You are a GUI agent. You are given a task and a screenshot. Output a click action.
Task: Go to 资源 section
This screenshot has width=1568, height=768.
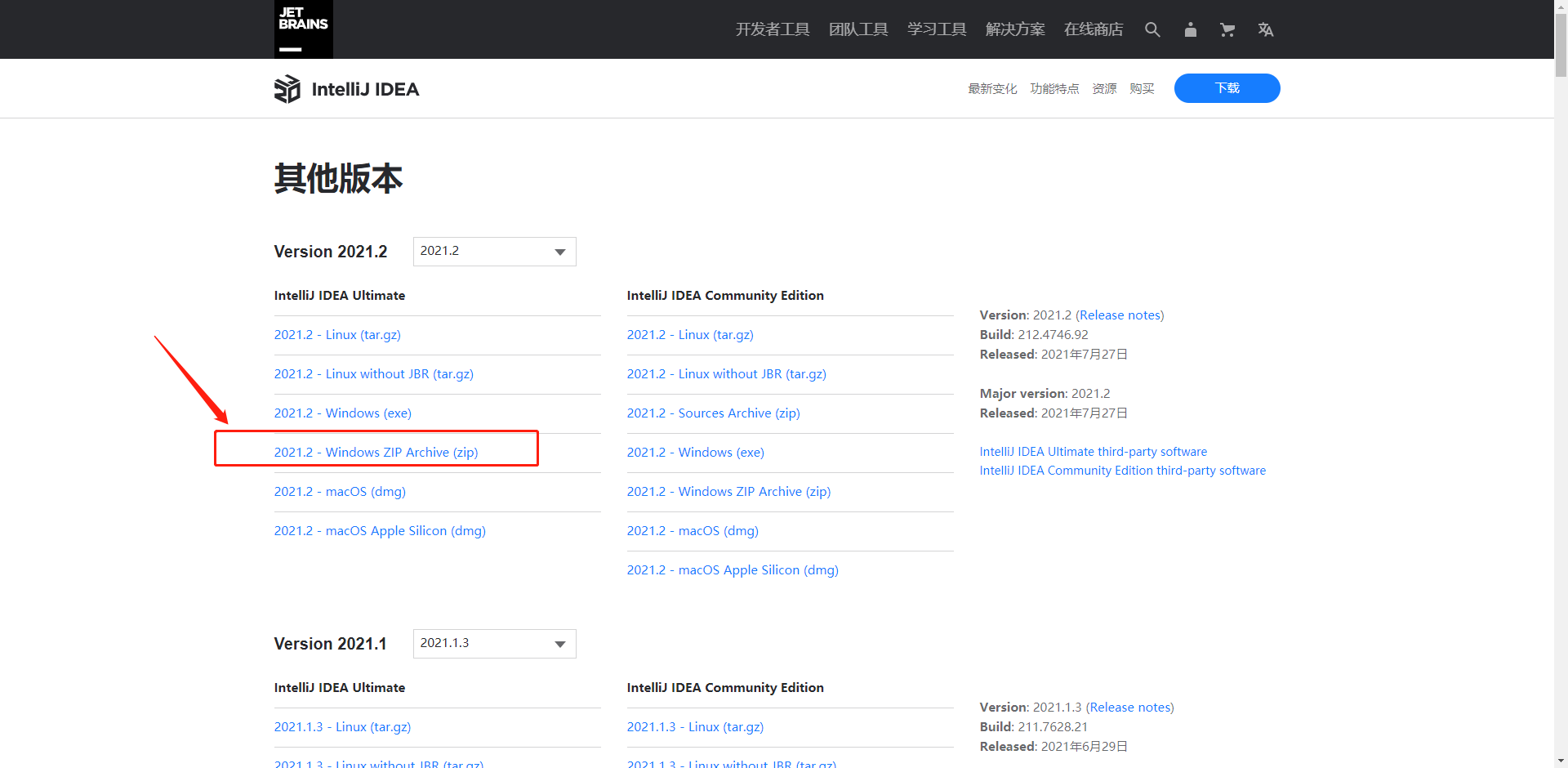point(1104,88)
